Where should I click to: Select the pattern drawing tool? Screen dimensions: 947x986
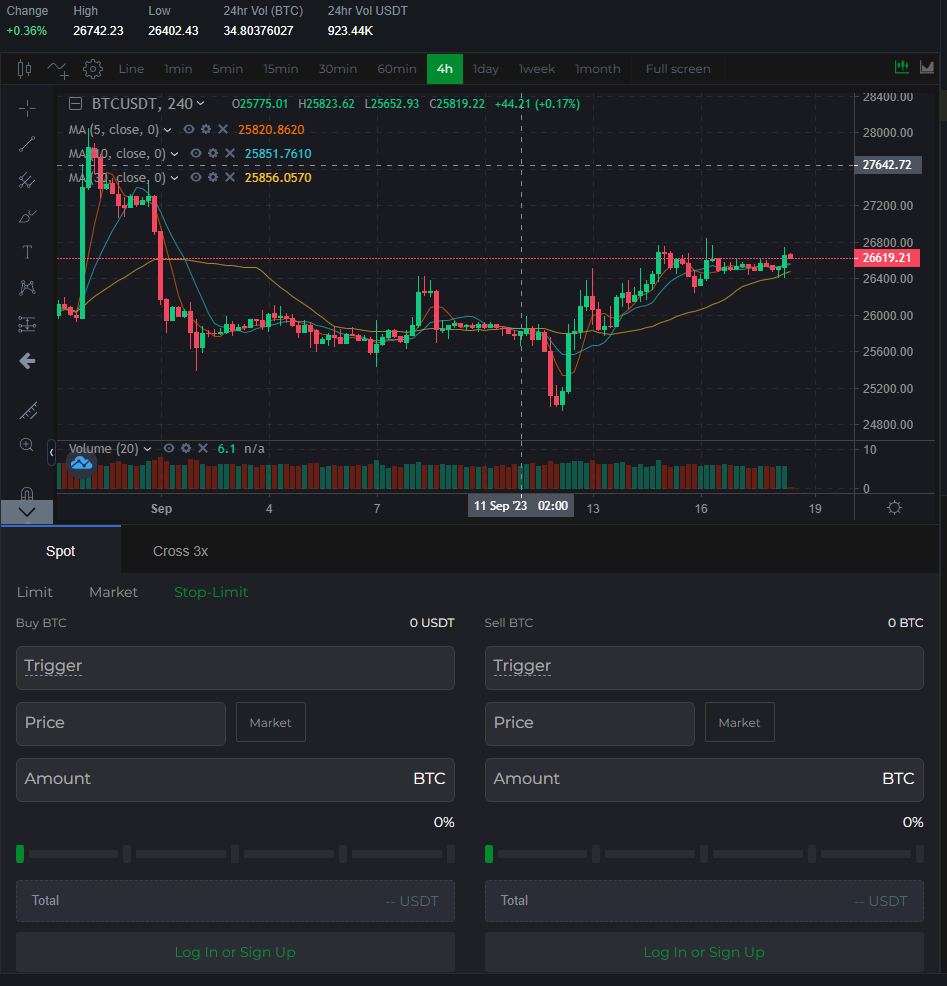[x=27, y=288]
